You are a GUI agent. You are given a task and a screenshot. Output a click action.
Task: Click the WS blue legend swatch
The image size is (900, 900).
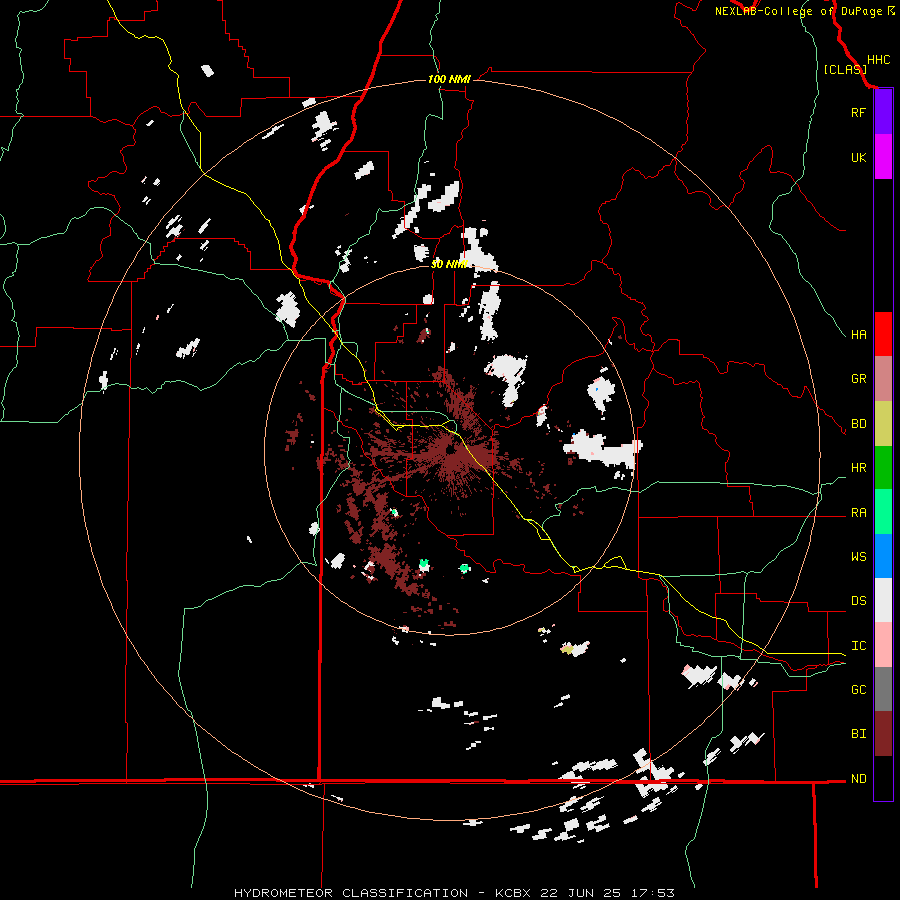coord(883,556)
